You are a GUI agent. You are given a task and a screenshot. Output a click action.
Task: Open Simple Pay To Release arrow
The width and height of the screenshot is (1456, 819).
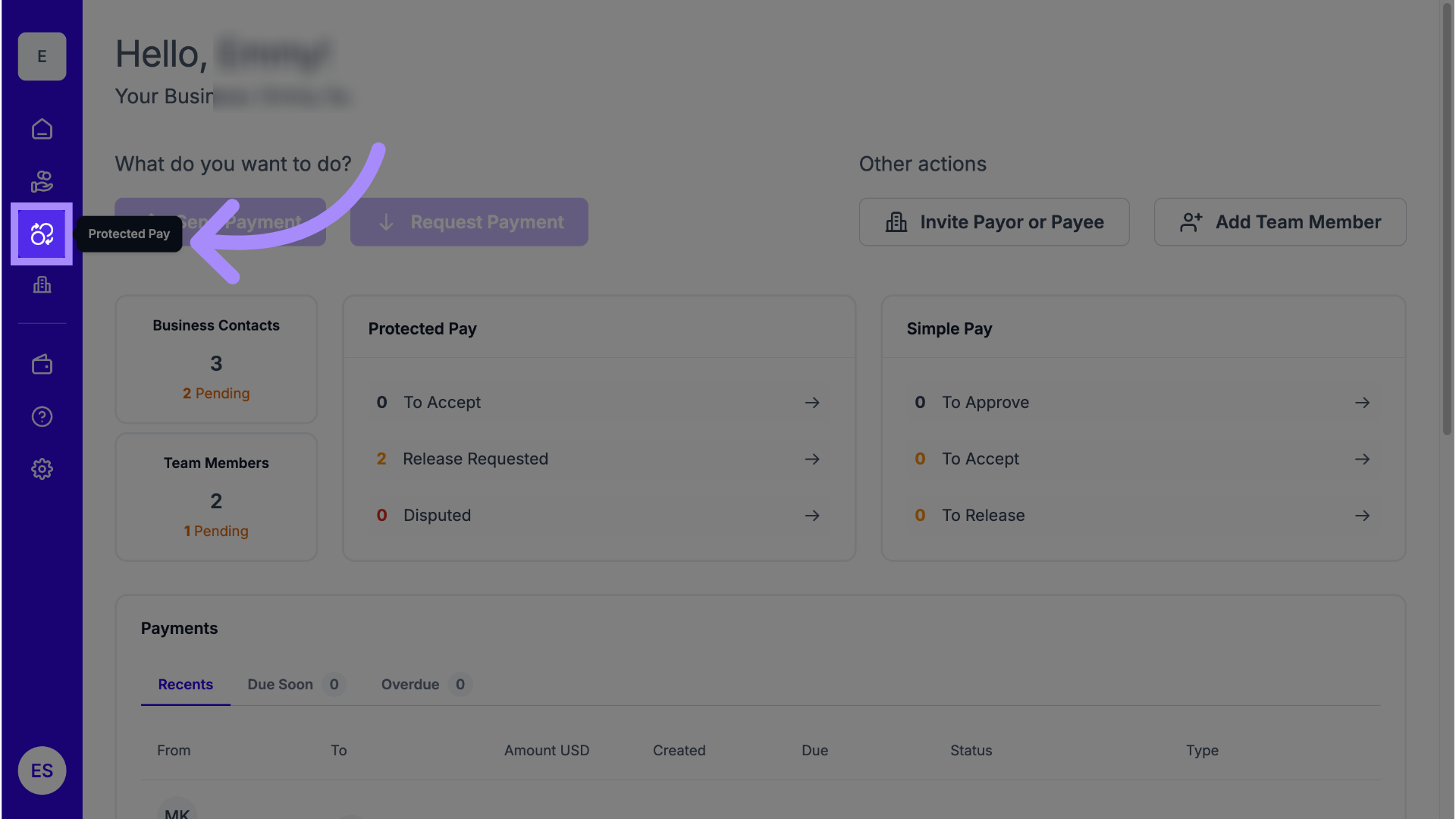(x=1362, y=516)
